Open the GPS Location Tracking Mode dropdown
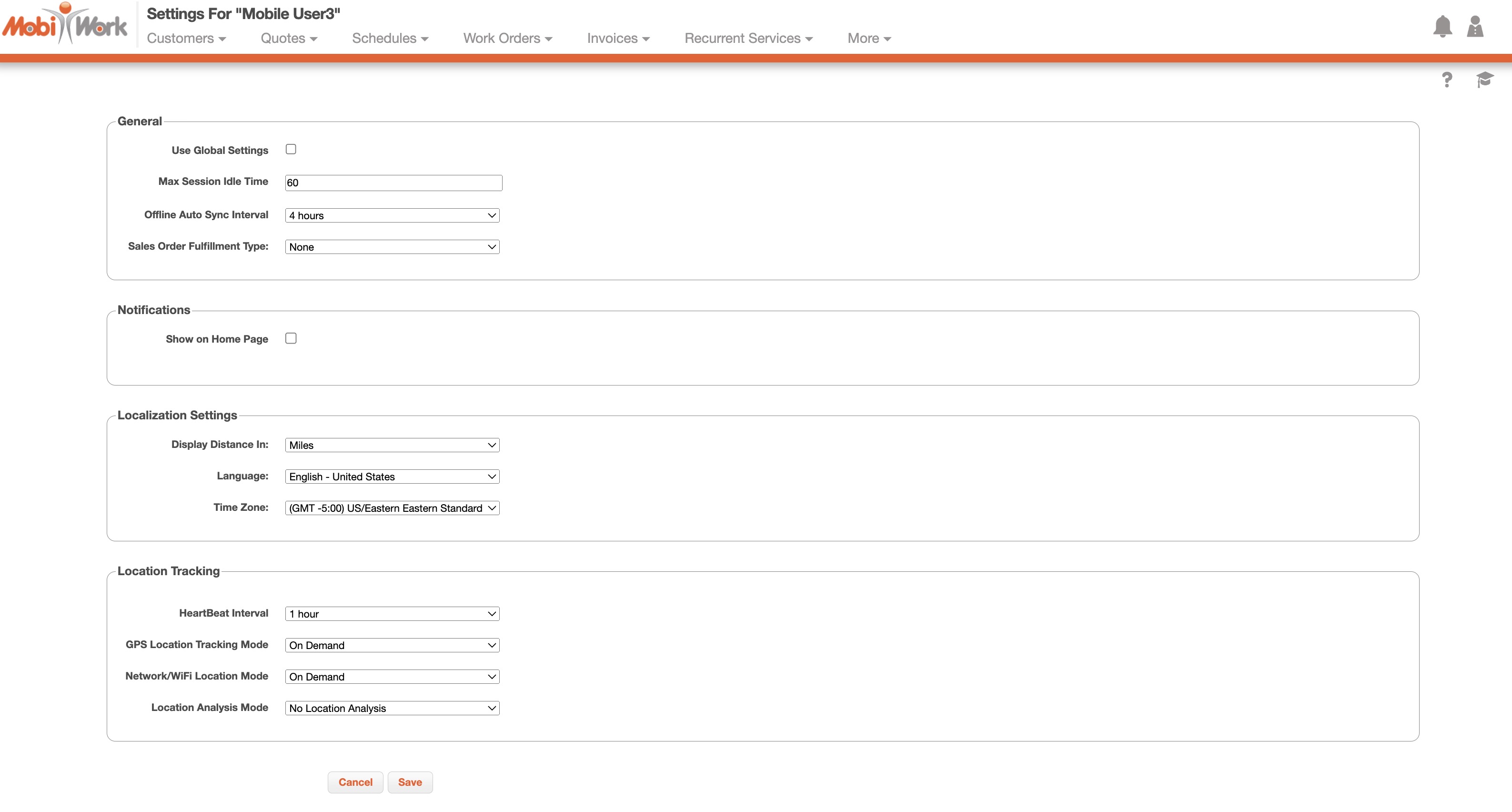Viewport: 1512px width, 812px height. (x=392, y=645)
